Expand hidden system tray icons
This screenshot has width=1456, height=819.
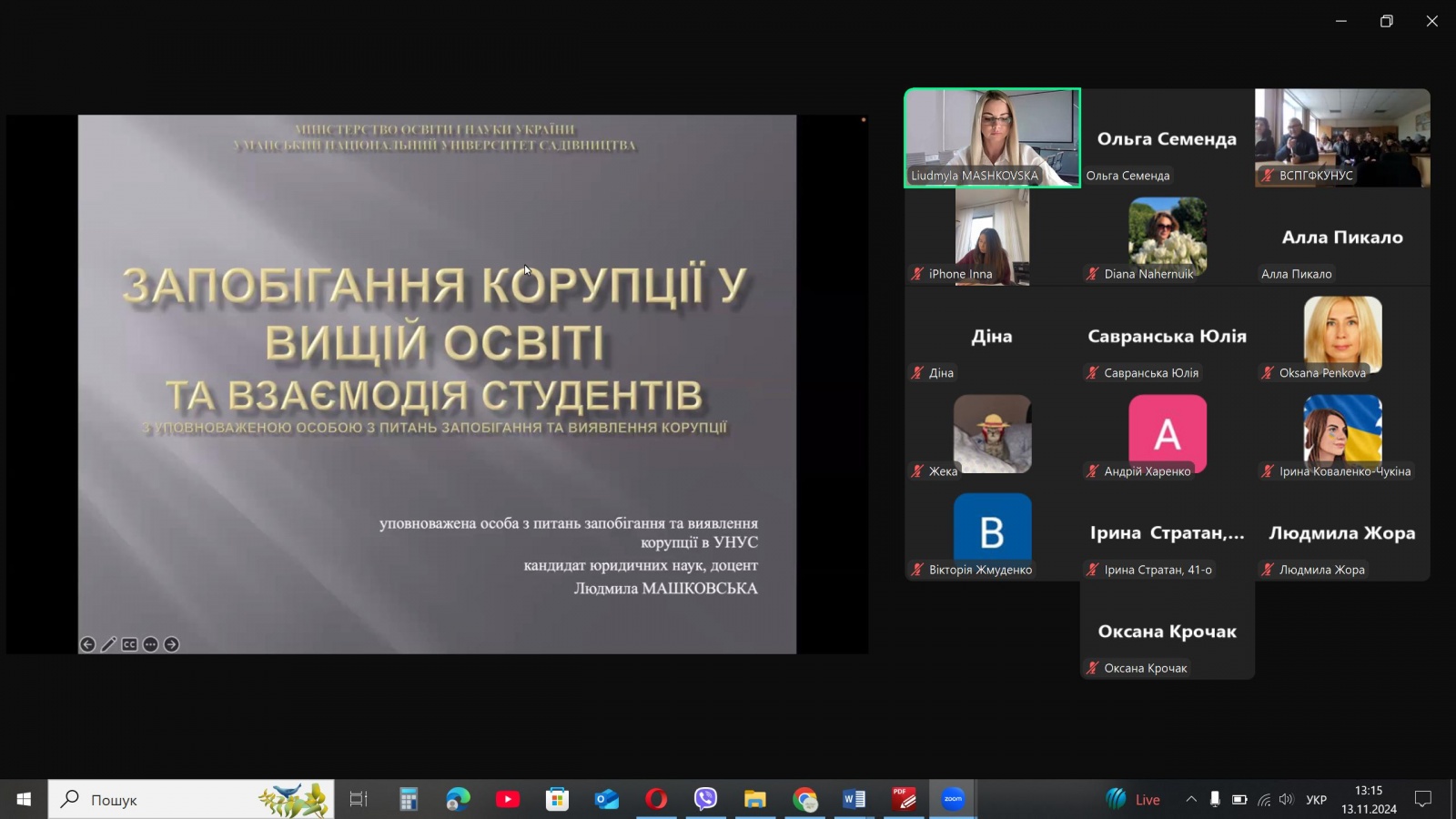[x=1190, y=799]
